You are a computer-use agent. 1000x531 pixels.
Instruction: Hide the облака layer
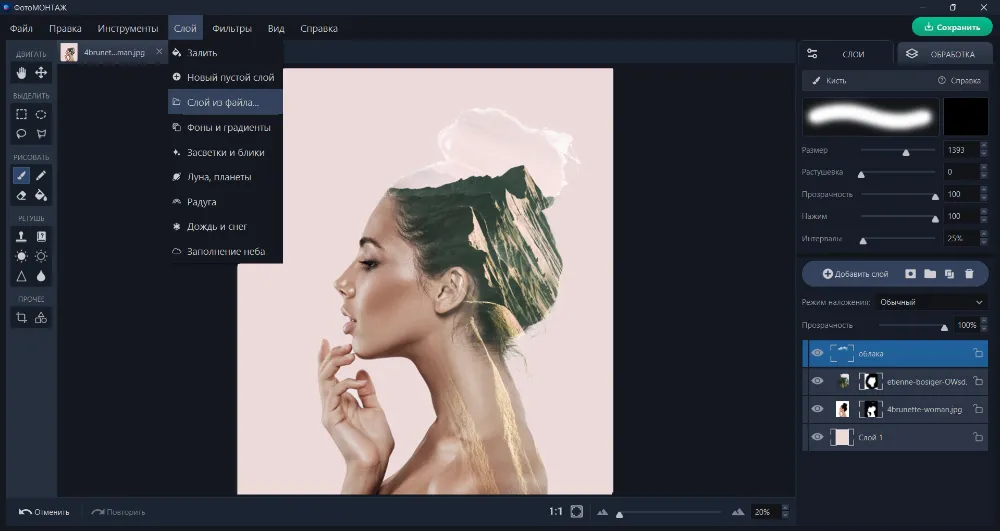click(x=817, y=353)
